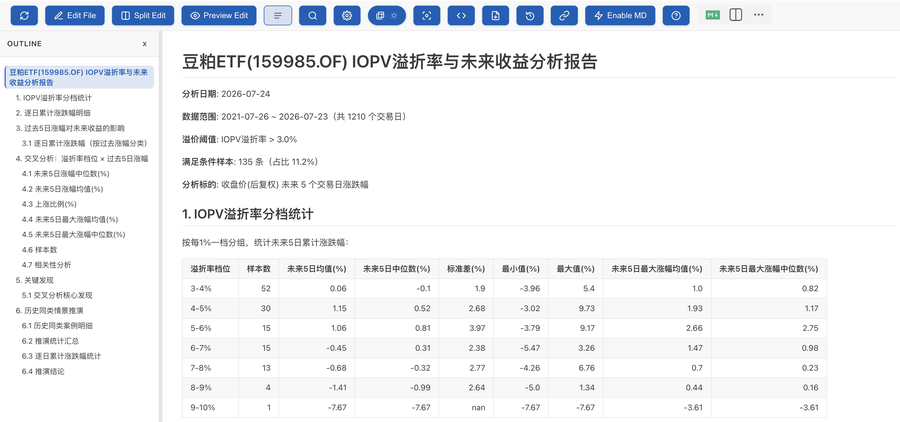Click the focus mode target icon
Viewport: 900px width, 422px height.
tap(426, 16)
